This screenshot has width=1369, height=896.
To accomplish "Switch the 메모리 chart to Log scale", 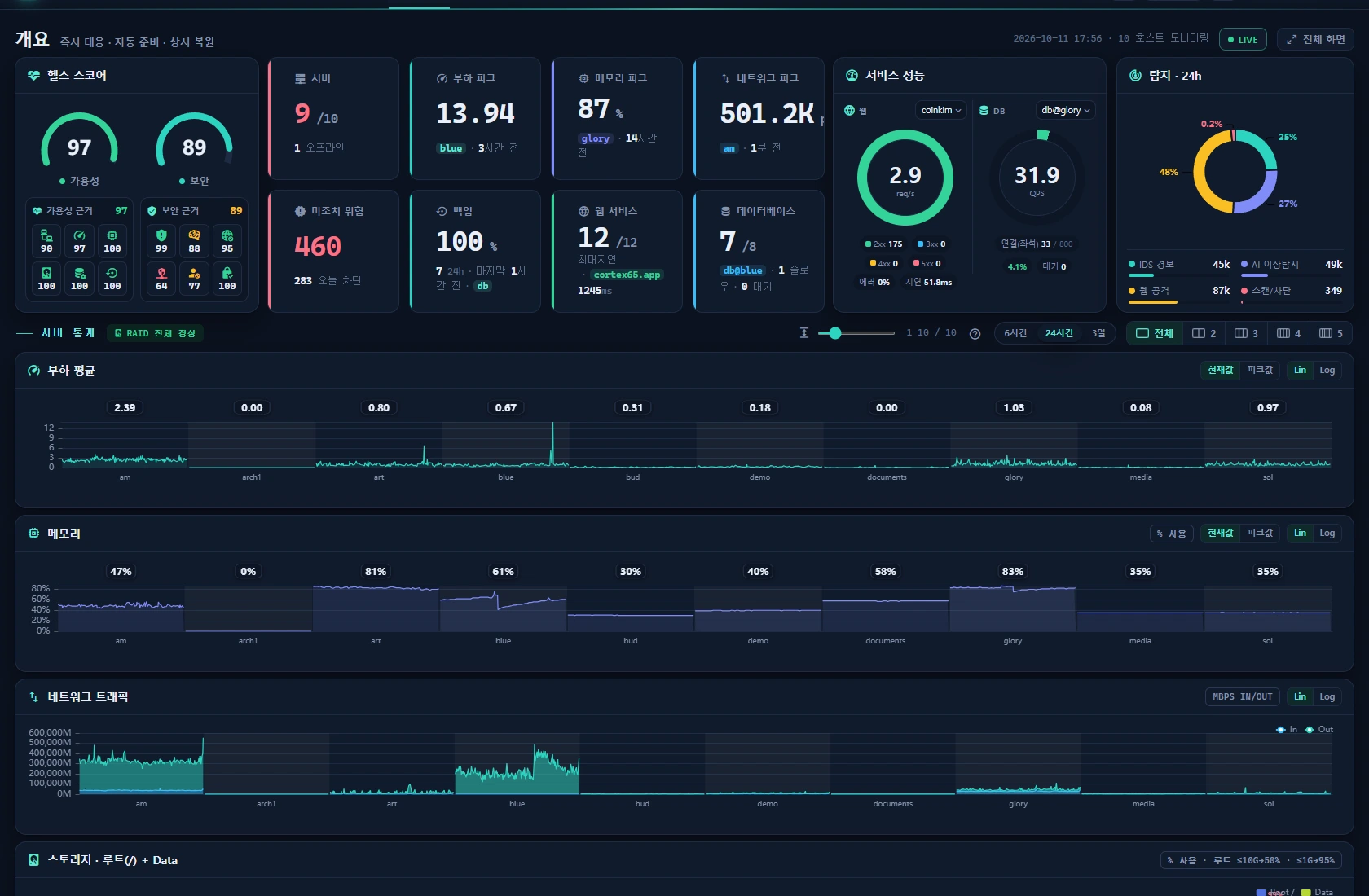I will [x=1327, y=534].
